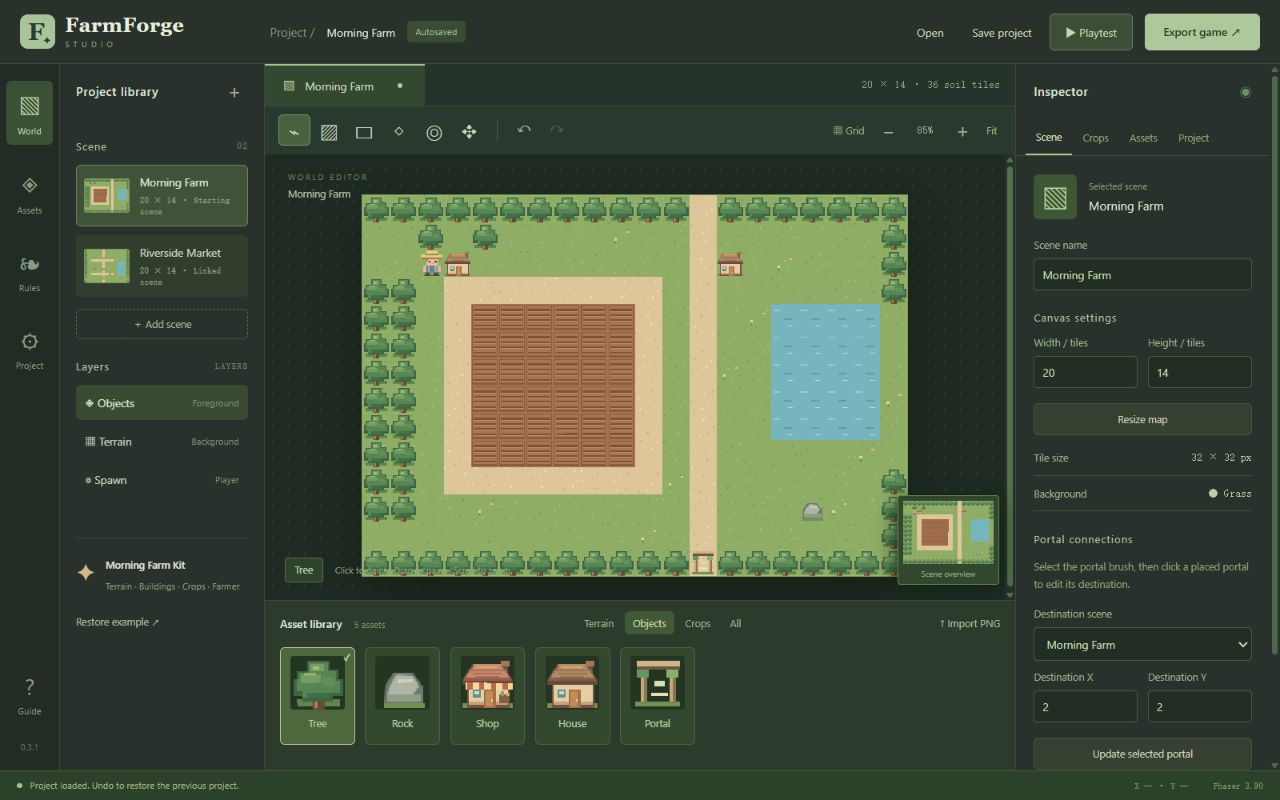Toggle the Grid overlay

(x=849, y=131)
